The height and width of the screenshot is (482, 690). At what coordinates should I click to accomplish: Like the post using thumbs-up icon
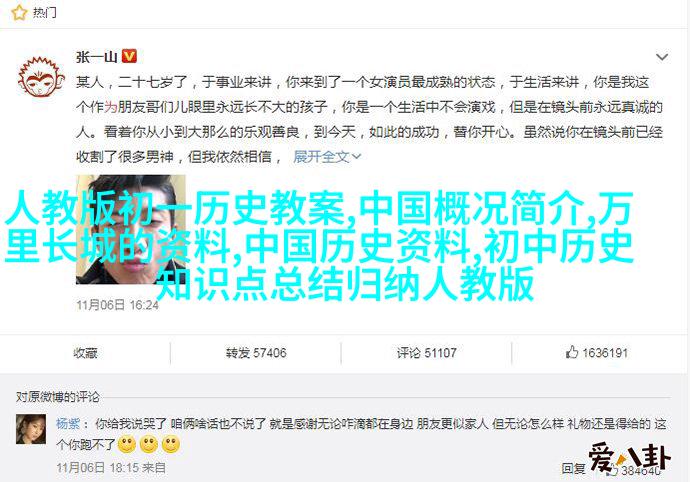pos(572,352)
